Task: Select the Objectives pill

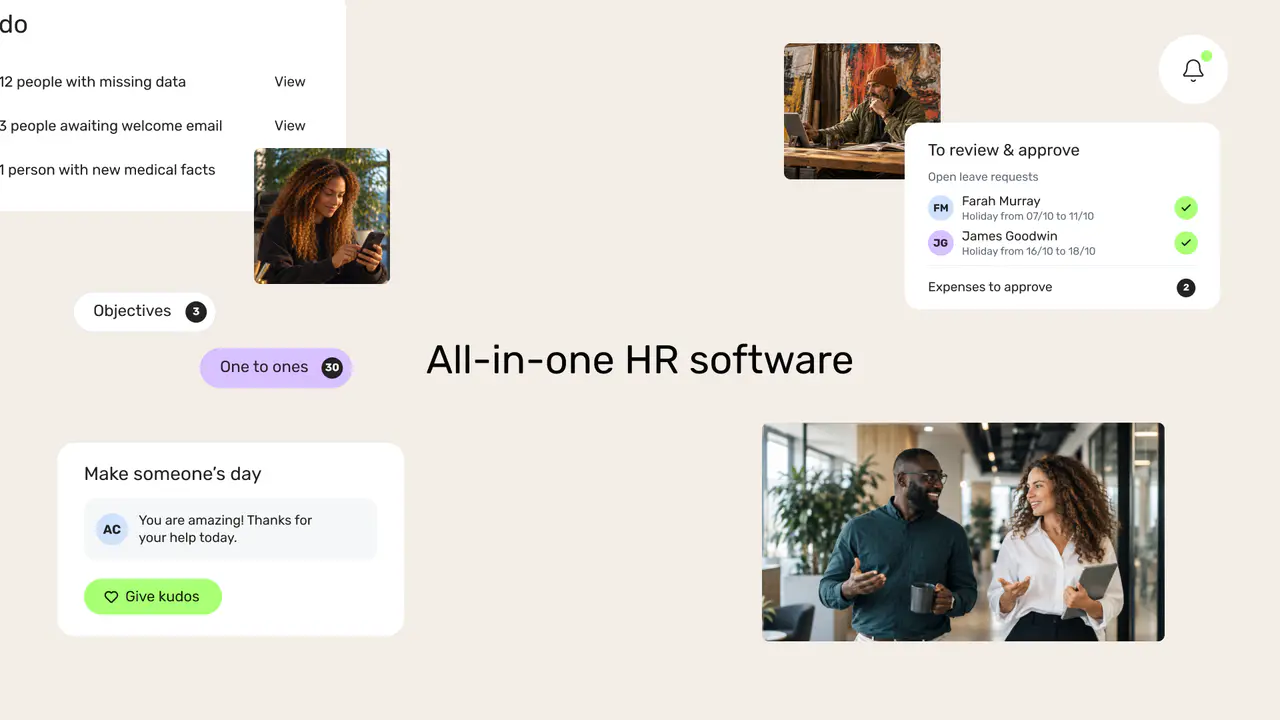Action: (x=144, y=311)
